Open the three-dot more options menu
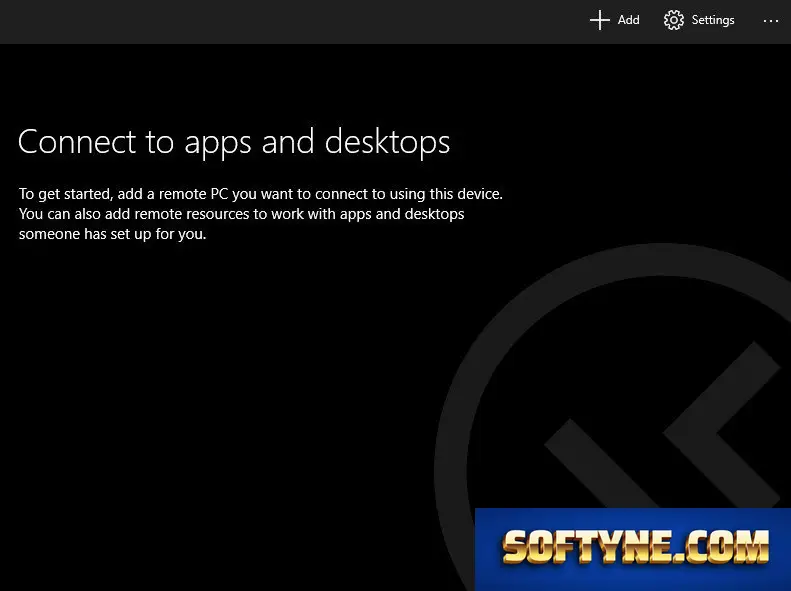 (x=770, y=21)
